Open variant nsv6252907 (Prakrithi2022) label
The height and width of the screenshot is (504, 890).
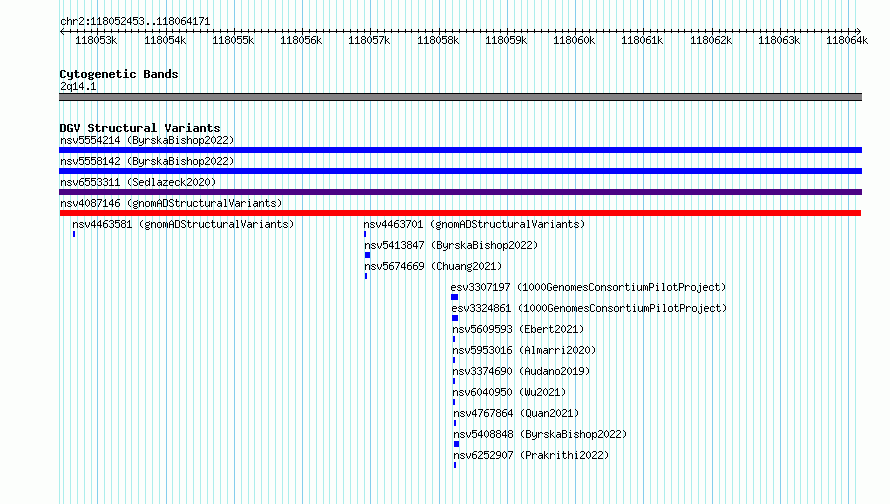pyautogui.click(x=531, y=456)
